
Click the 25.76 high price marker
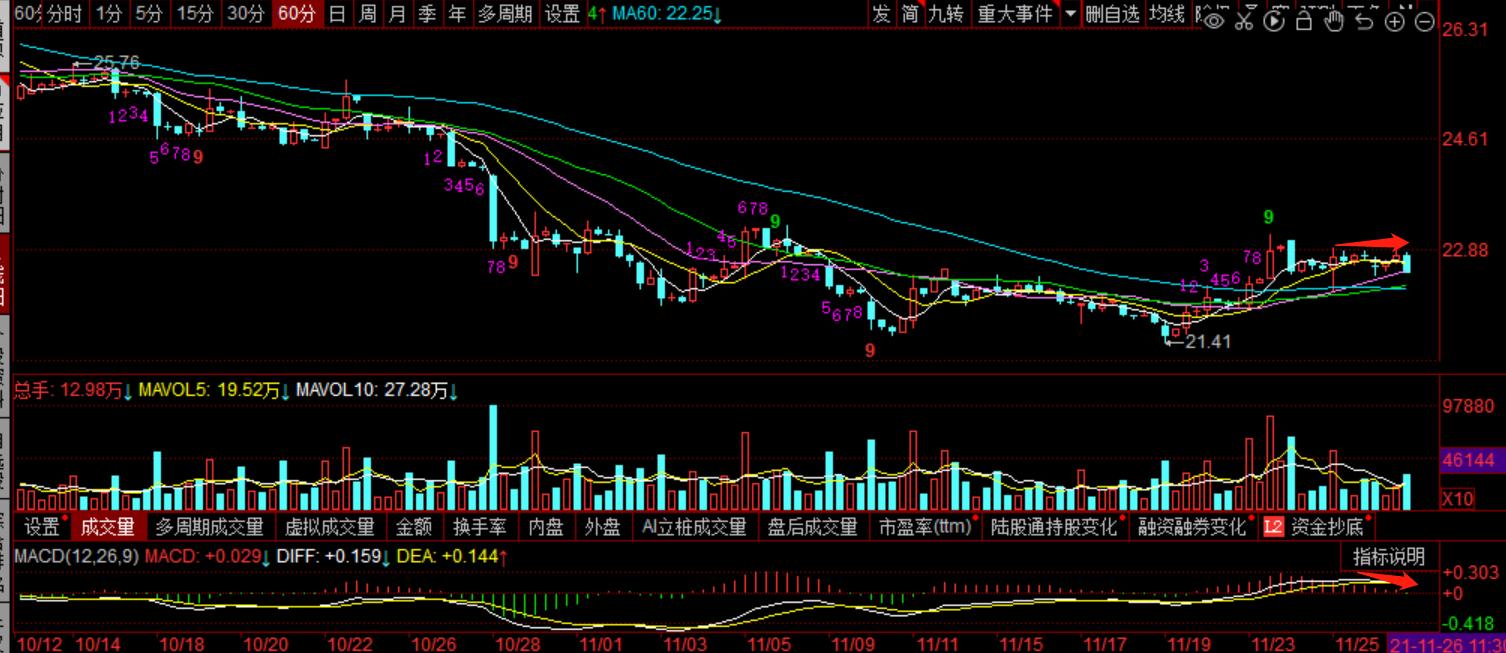pyautogui.click(x=115, y=63)
